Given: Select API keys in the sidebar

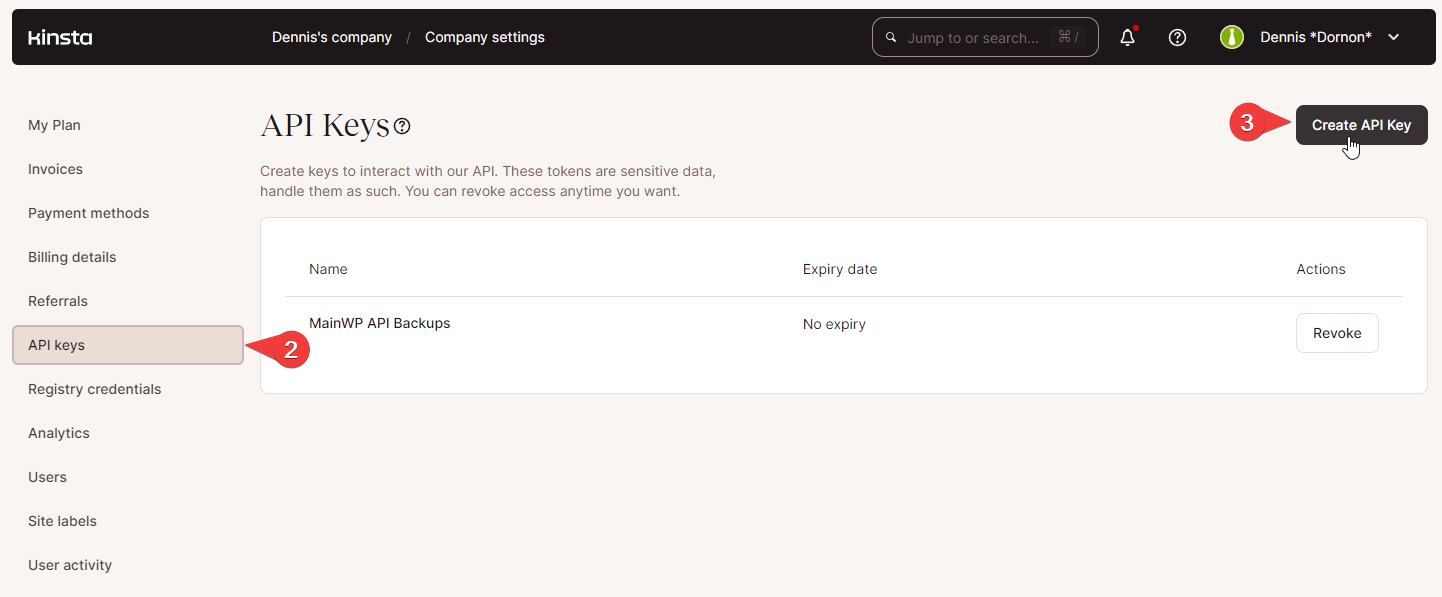Looking at the screenshot, I should (x=128, y=345).
